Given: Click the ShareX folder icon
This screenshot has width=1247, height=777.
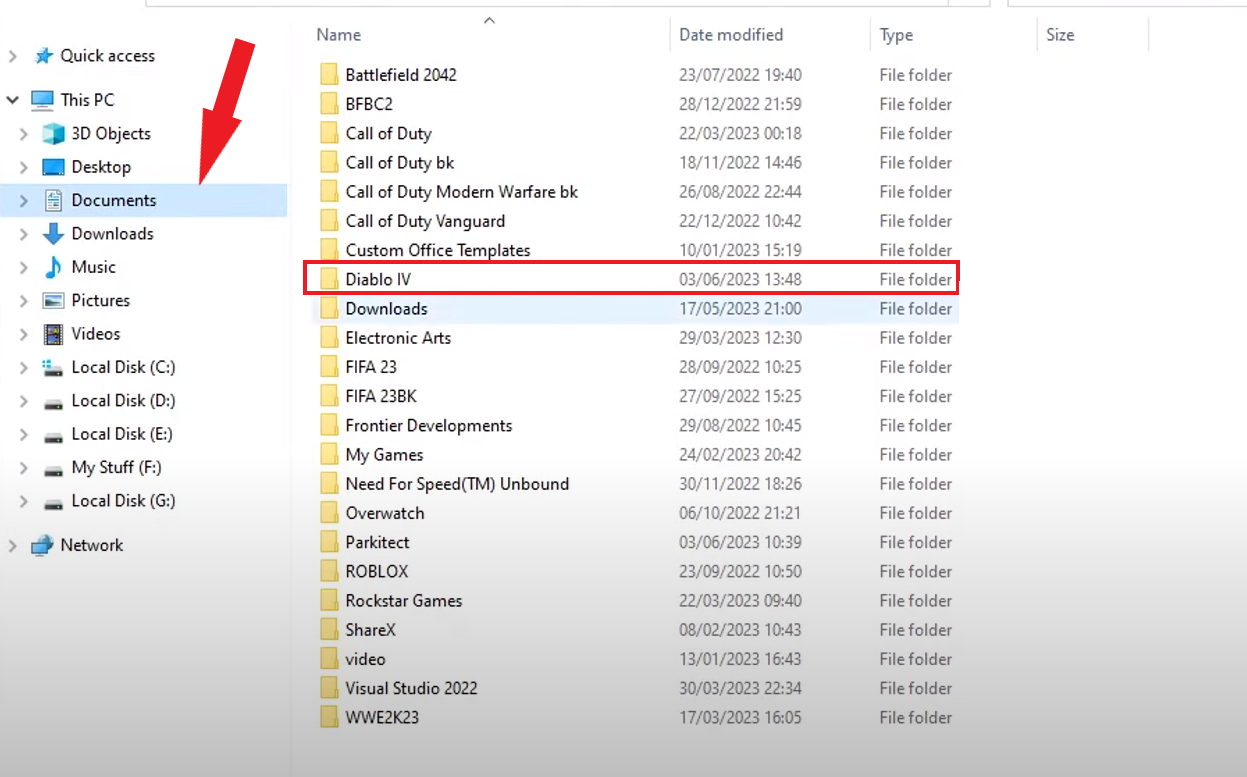Looking at the screenshot, I should pyautogui.click(x=329, y=630).
